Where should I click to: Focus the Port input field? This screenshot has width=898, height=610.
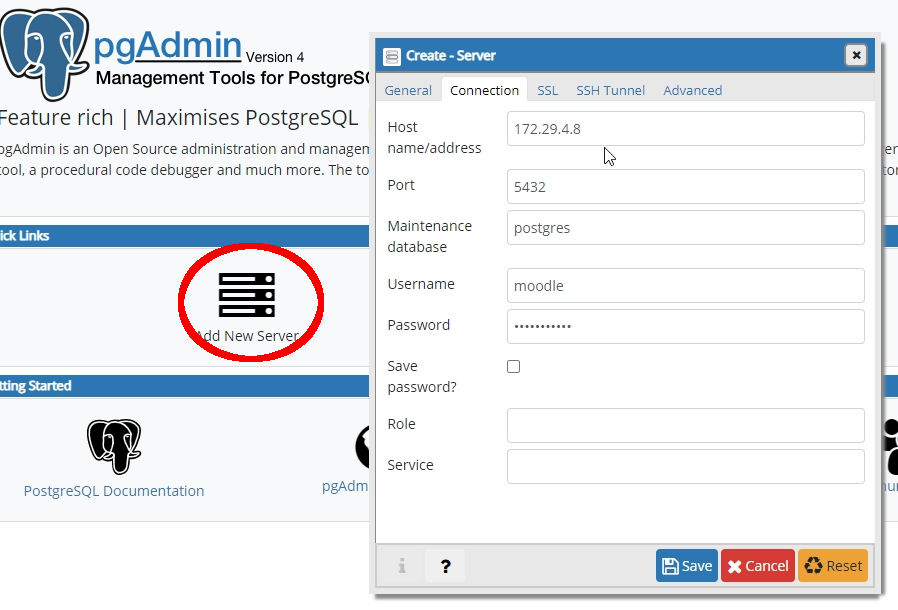coord(685,187)
